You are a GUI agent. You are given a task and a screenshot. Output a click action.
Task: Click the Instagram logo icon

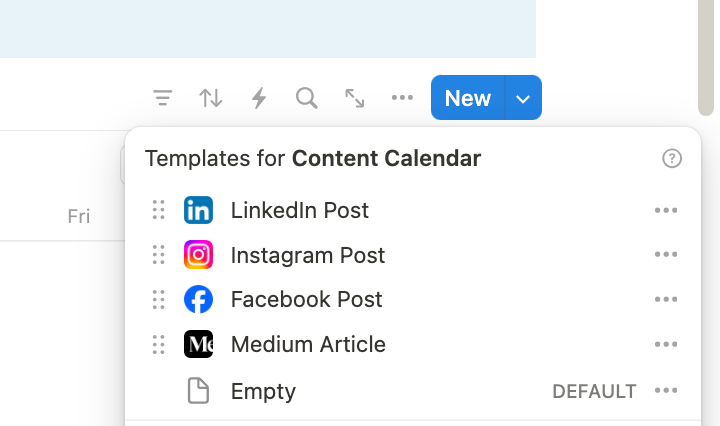[x=198, y=255]
